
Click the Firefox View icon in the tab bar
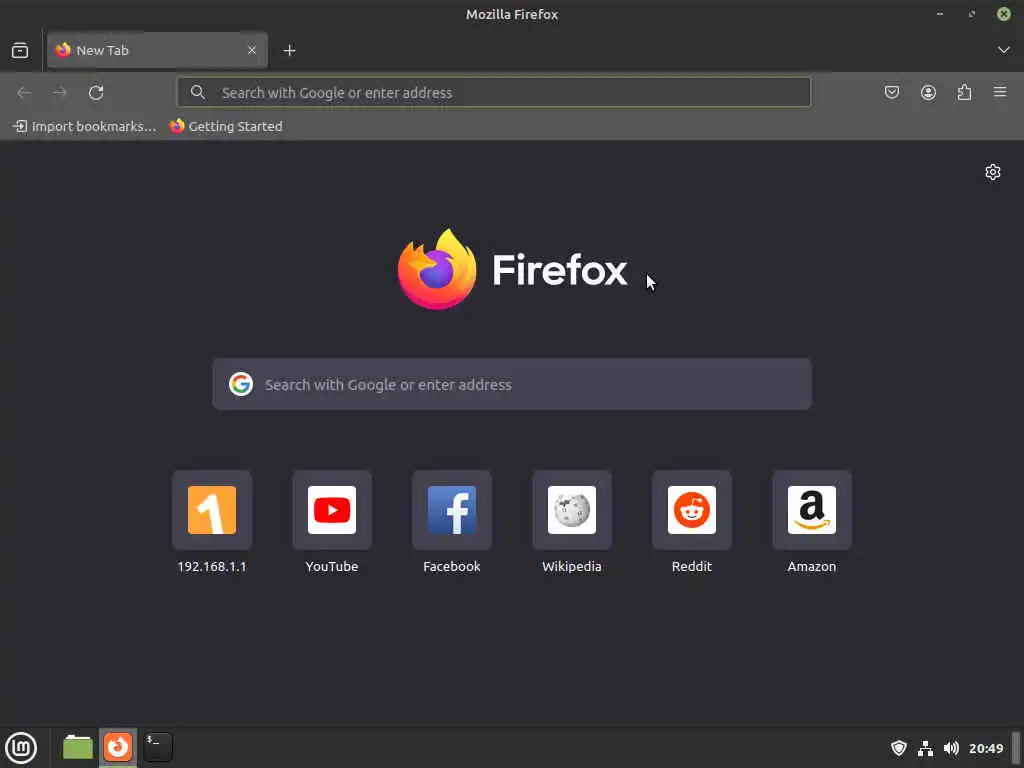point(20,50)
